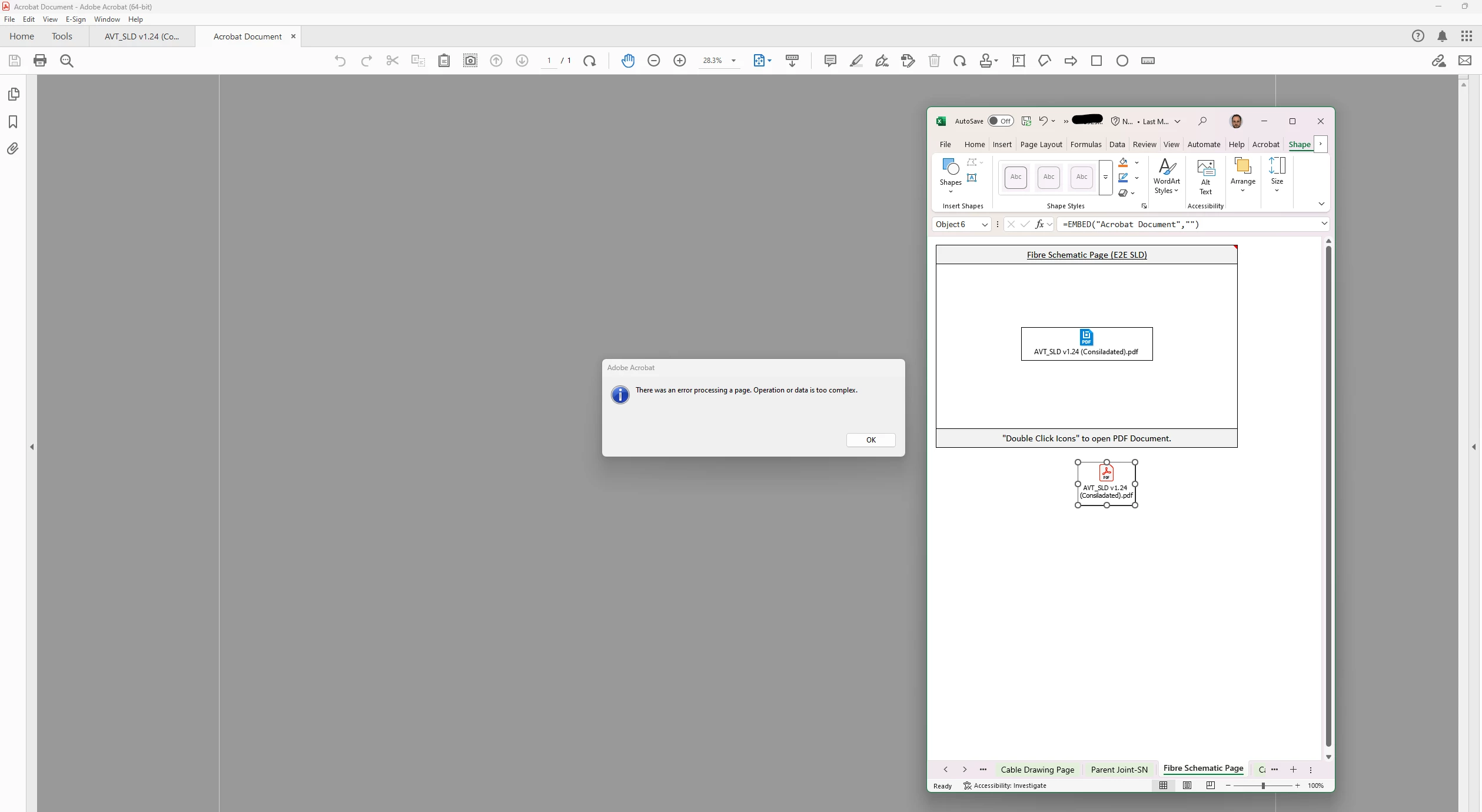Switch to Cable Drawing Page sheet tab

[x=1037, y=770]
